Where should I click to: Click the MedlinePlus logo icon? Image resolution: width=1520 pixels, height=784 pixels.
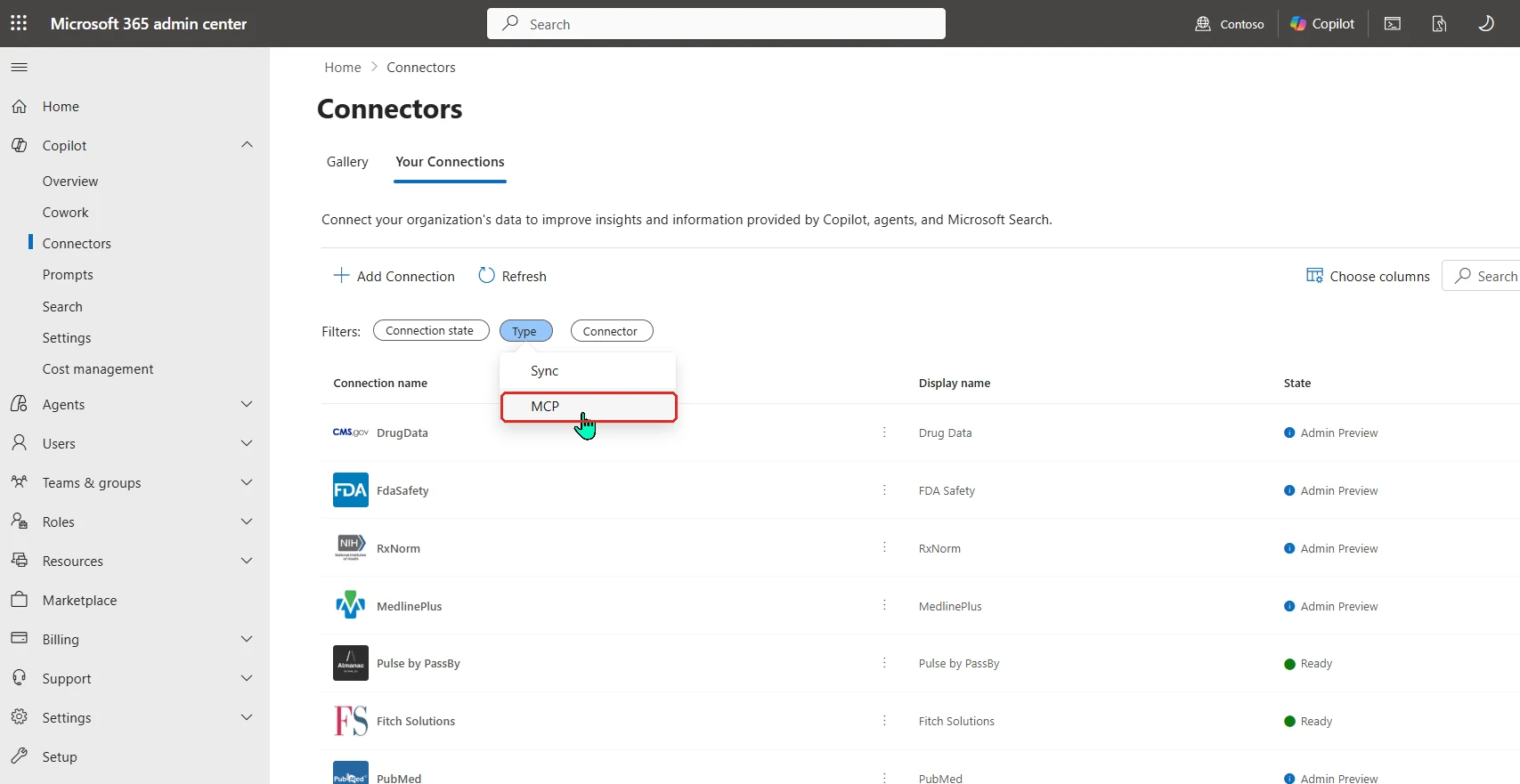click(x=350, y=606)
